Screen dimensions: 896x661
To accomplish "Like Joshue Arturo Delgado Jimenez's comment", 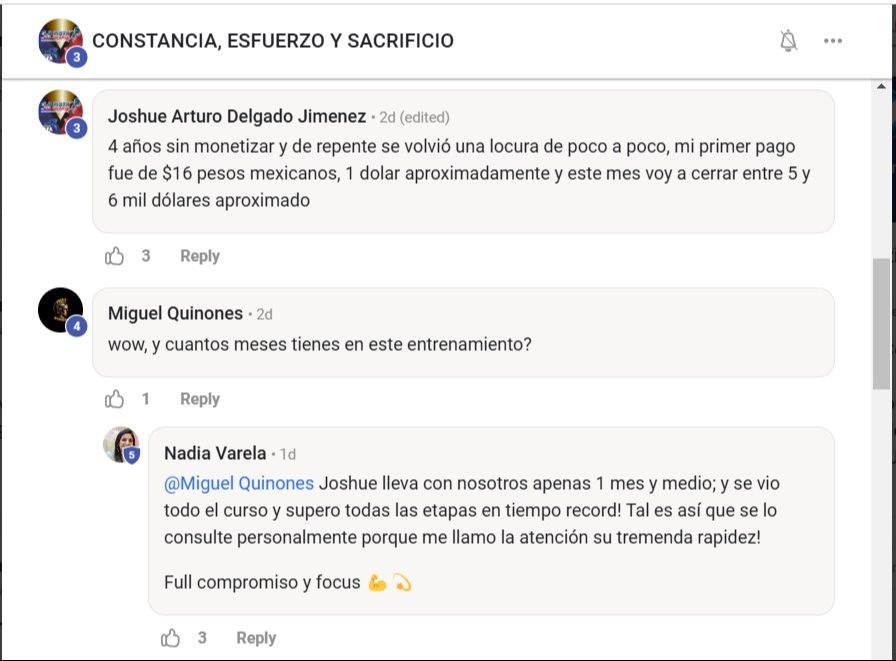I will [114, 256].
